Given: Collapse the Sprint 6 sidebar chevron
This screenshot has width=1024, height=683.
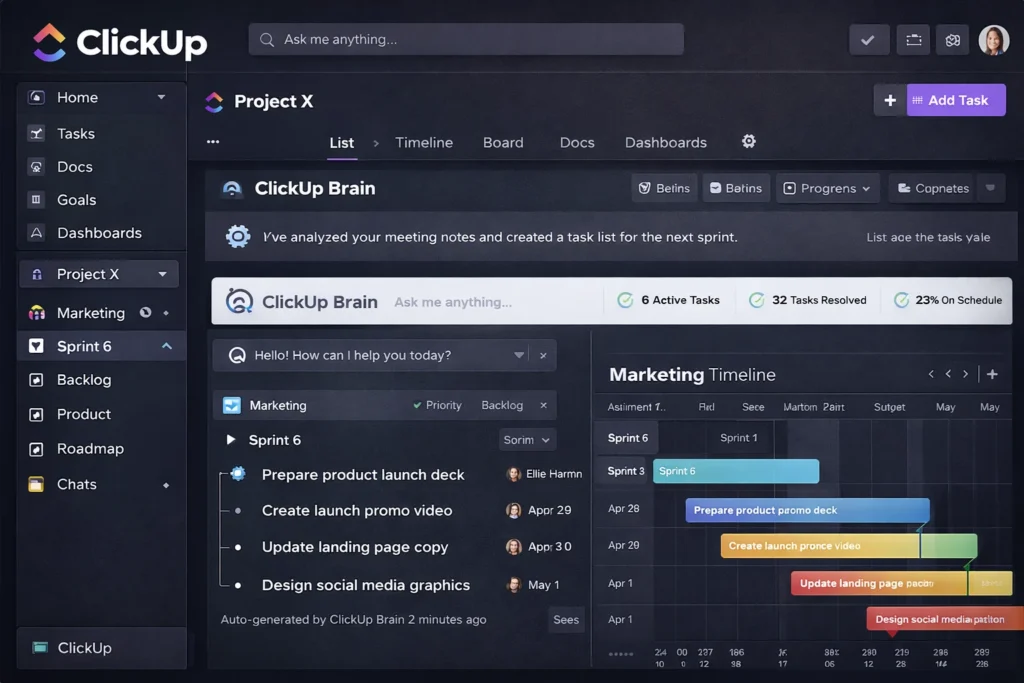Looking at the screenshot, I should [x=166, y=347].
